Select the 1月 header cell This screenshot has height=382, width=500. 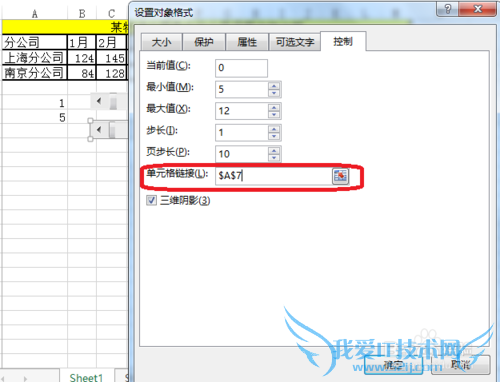click(82, 42)
